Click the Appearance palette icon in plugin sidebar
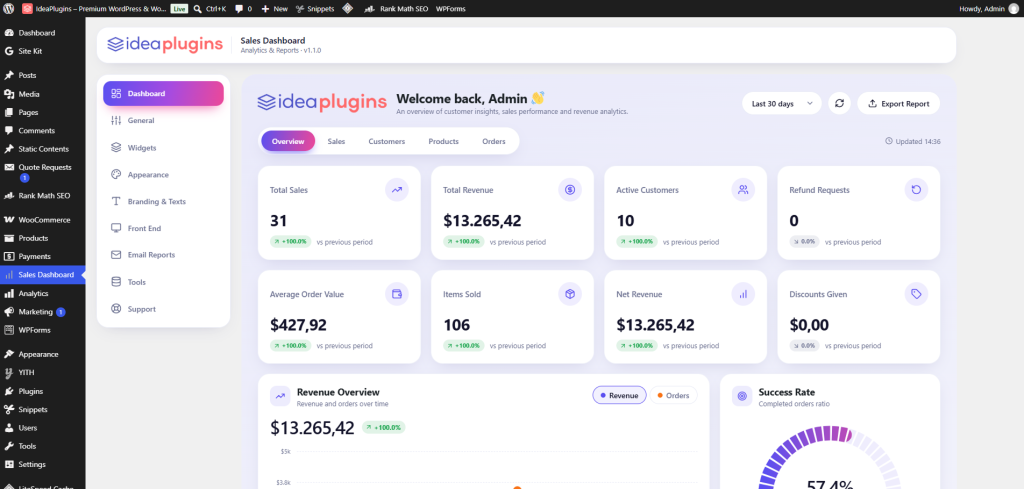This screenshot has height=489, width=1024. 116,174
